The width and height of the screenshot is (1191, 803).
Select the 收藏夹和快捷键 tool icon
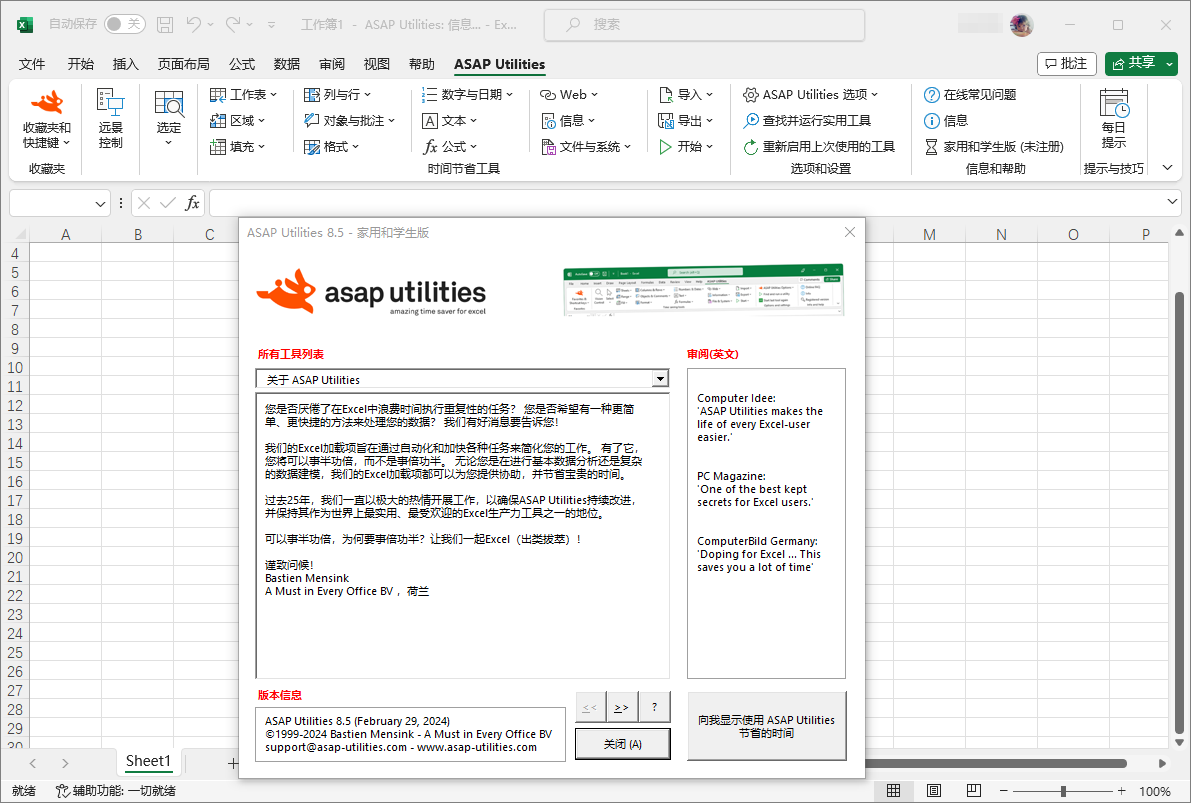[x=44, y=101]
